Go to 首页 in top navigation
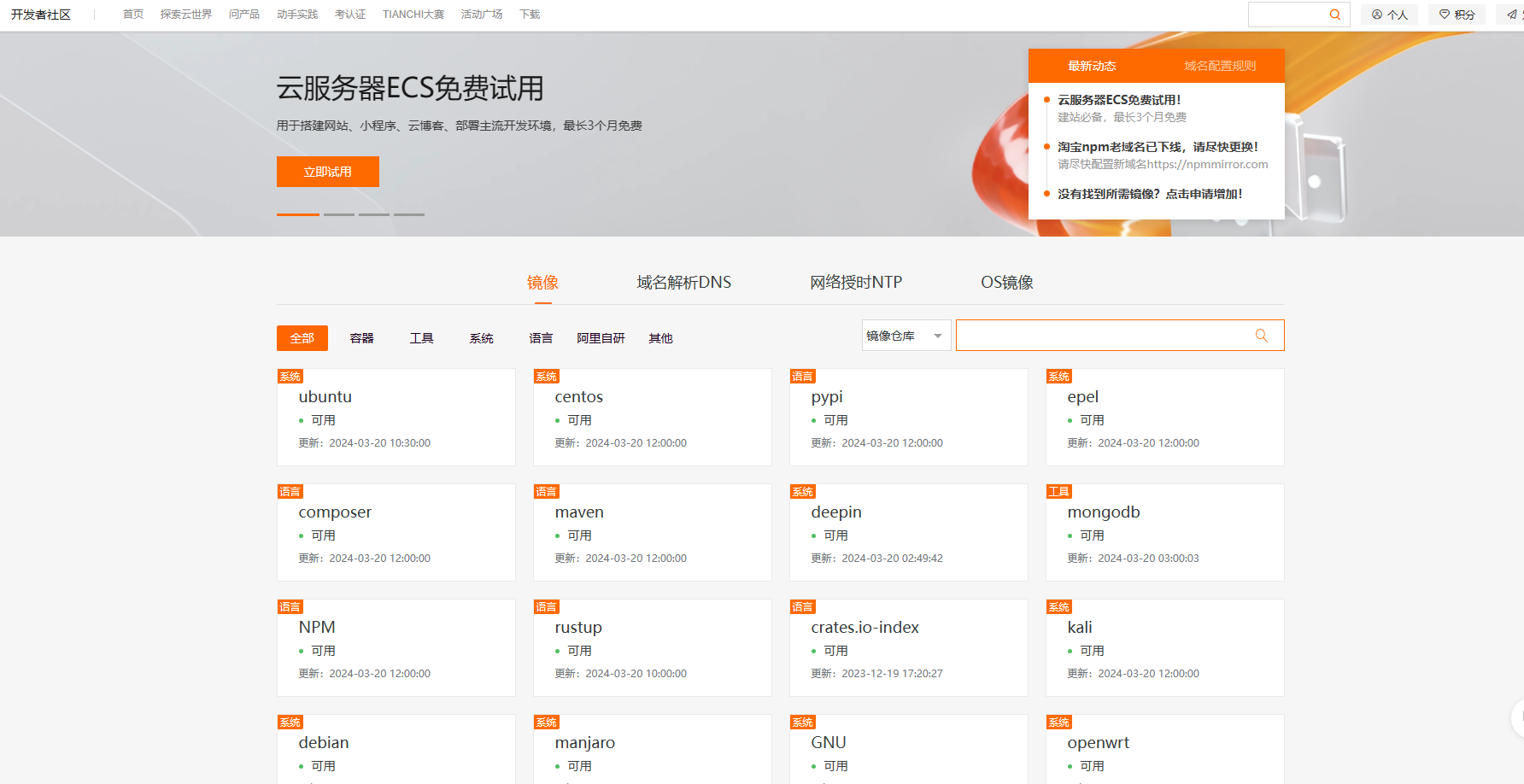 coord(133,15)
